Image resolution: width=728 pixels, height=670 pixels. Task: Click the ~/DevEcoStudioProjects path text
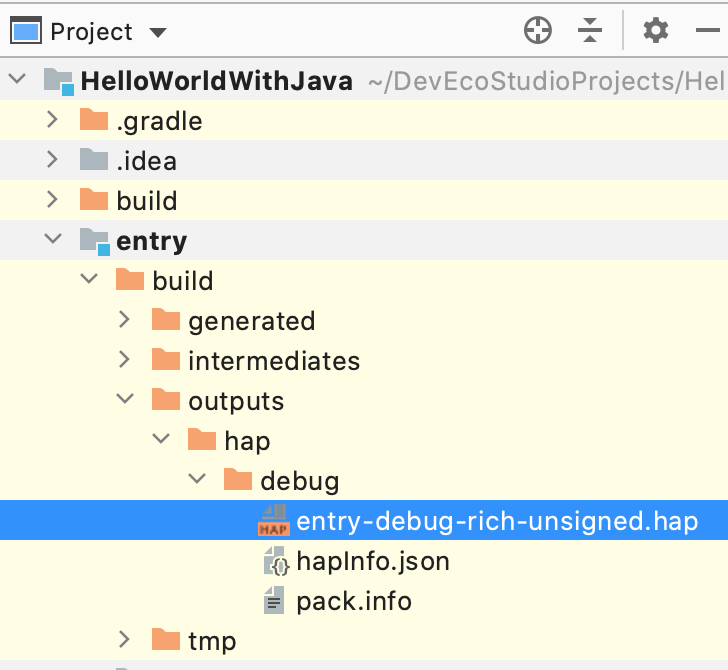tap(548, 82)
